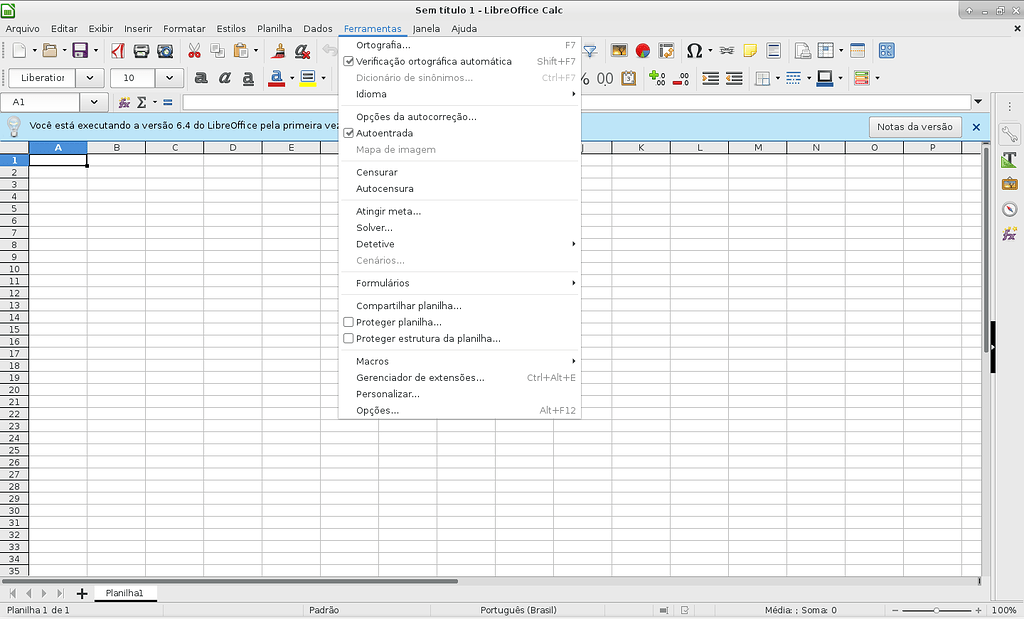Expand the Detetive submenu
This screenshot has width=1024, height=619.
coord(460,244)
